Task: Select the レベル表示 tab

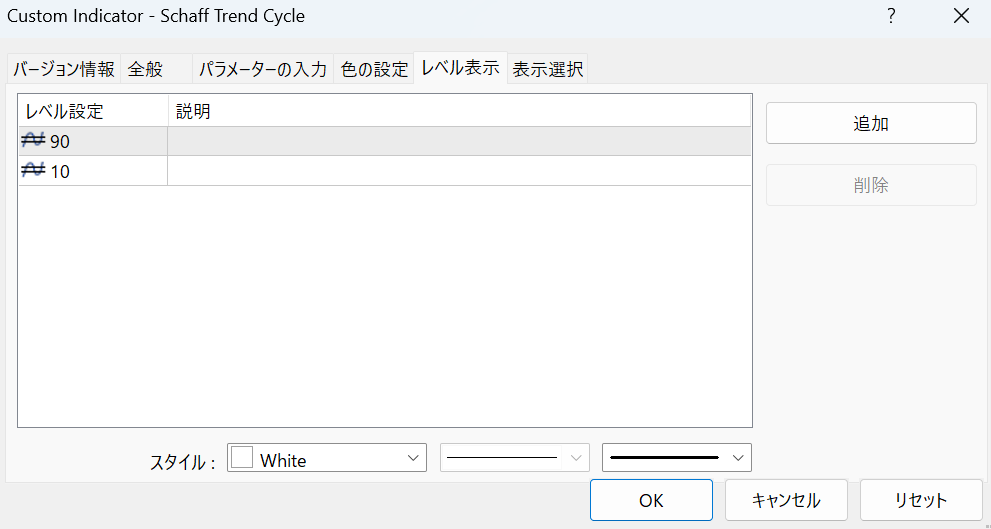Action: pyautogui.click(x=460, y=68)
